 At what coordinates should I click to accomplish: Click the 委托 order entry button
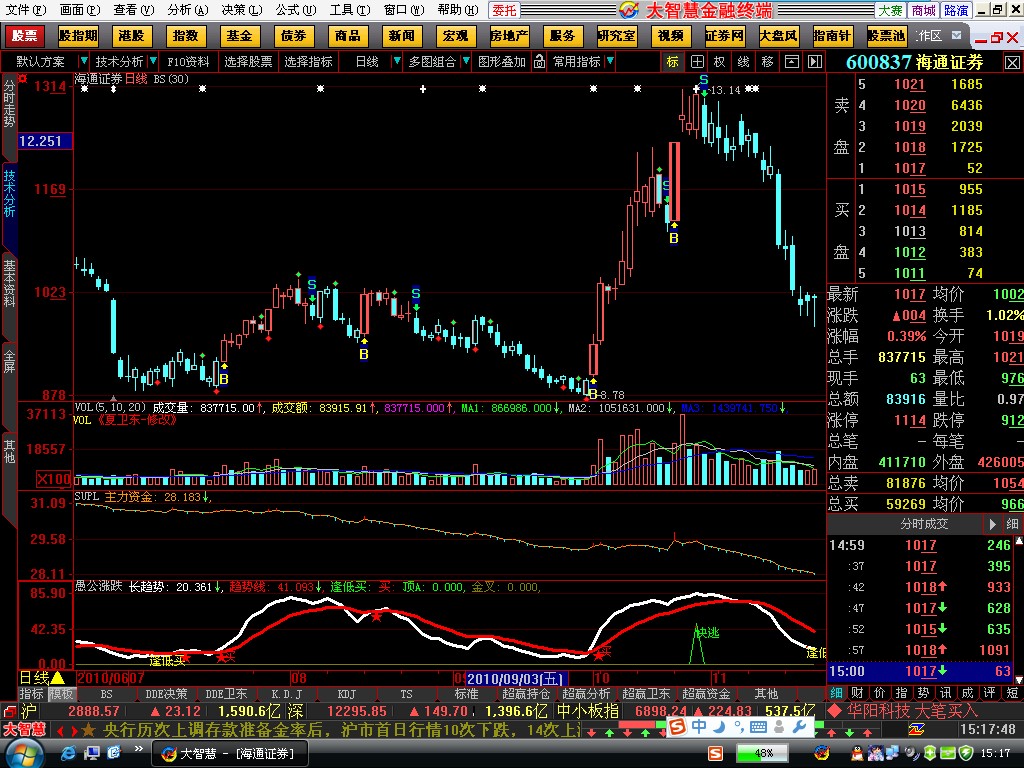pos(505,10)
